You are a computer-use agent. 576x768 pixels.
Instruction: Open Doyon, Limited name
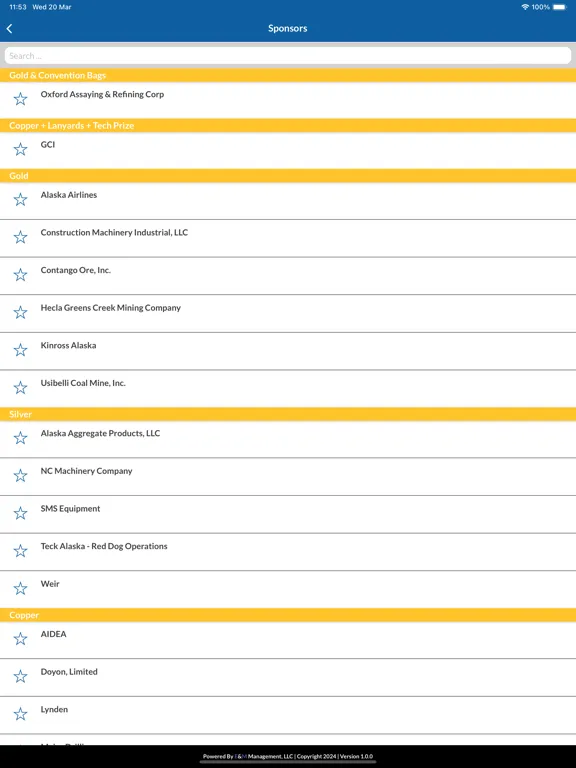pyautogui.click(x=69, y=672)
